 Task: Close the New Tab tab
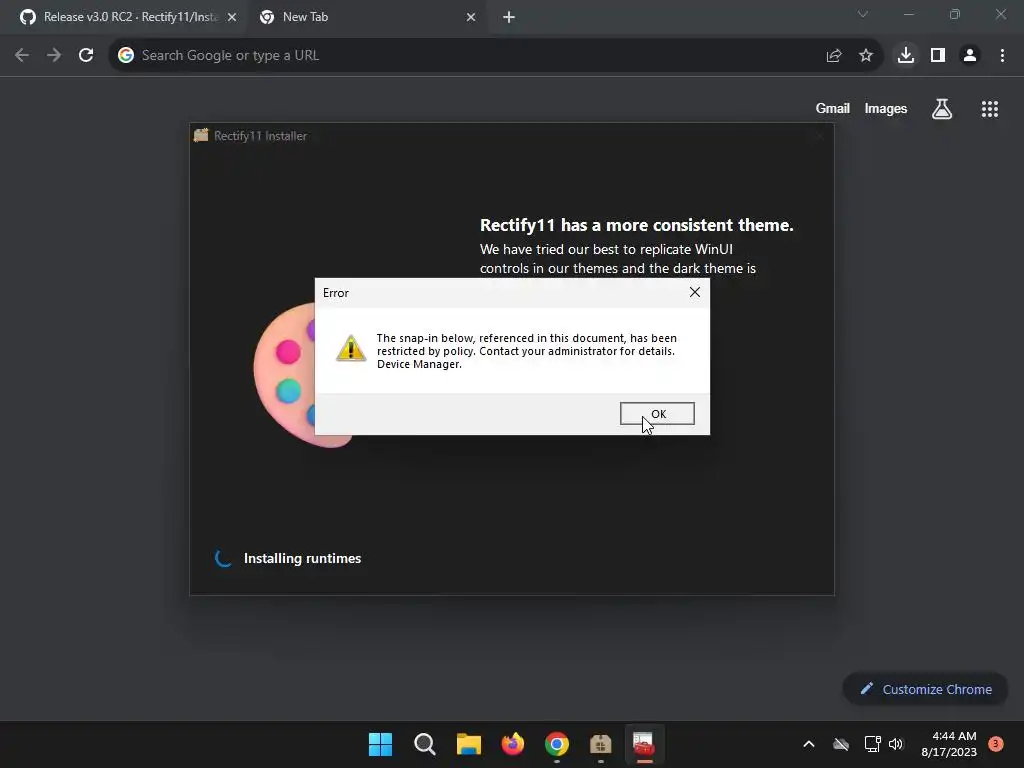tap(471, 17)
